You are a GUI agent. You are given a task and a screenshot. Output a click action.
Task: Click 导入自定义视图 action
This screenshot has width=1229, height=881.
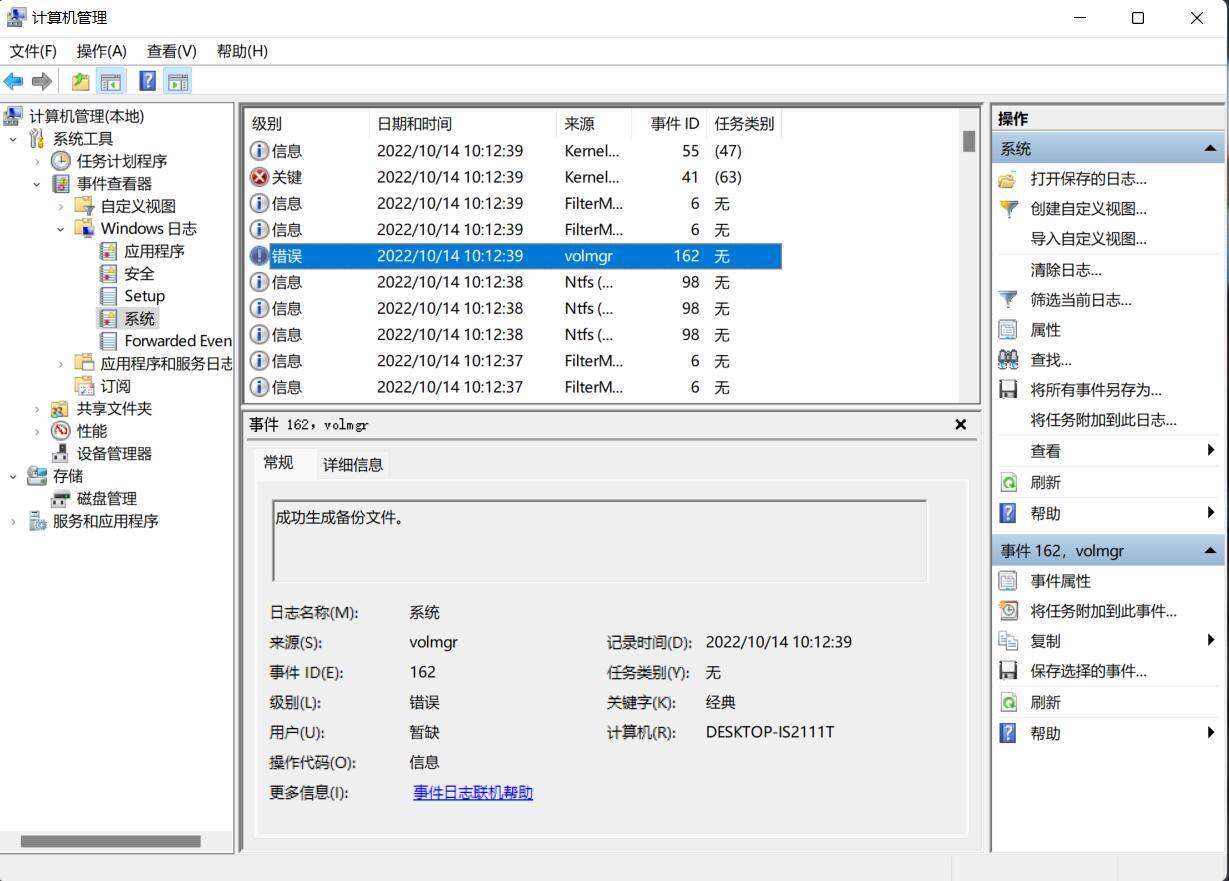click(1088, 239)
